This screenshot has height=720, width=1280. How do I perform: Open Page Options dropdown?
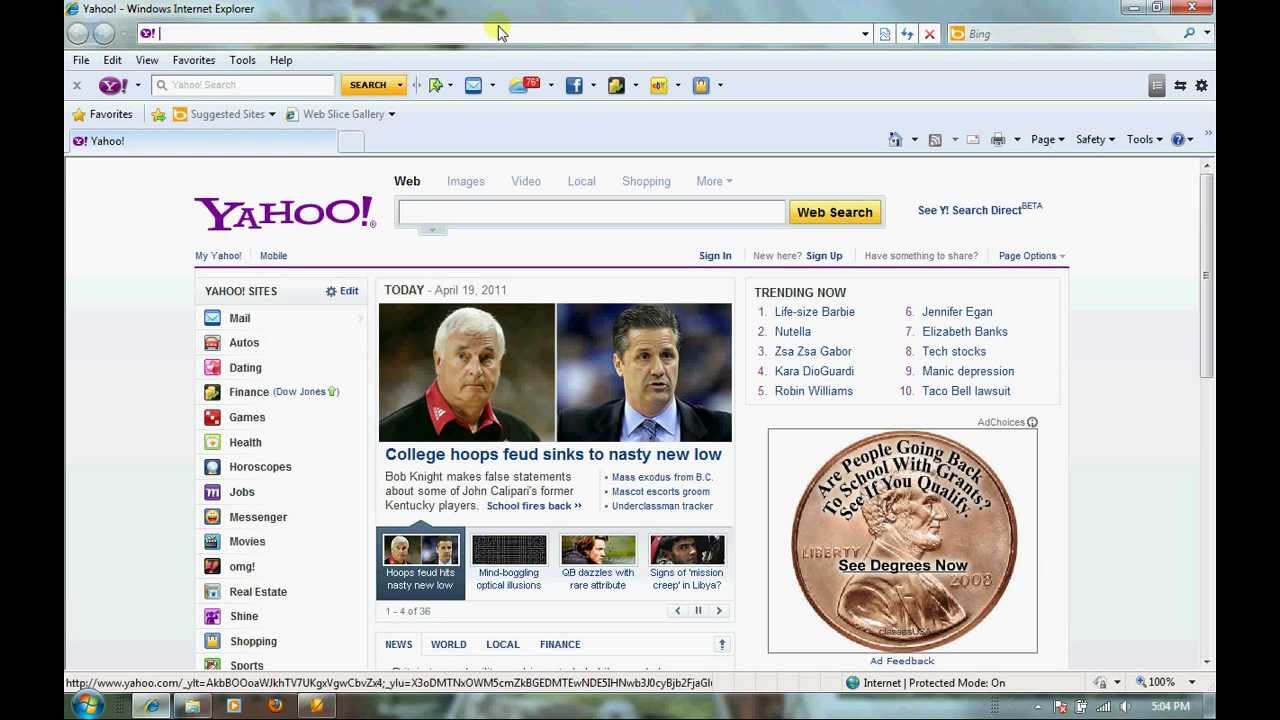pyautogui.click(x=1032, y=256)
